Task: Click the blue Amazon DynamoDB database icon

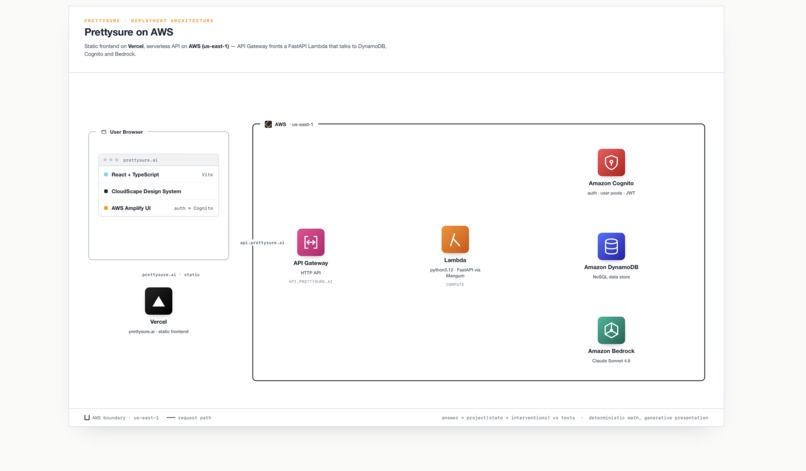Action: pos(611,246)
